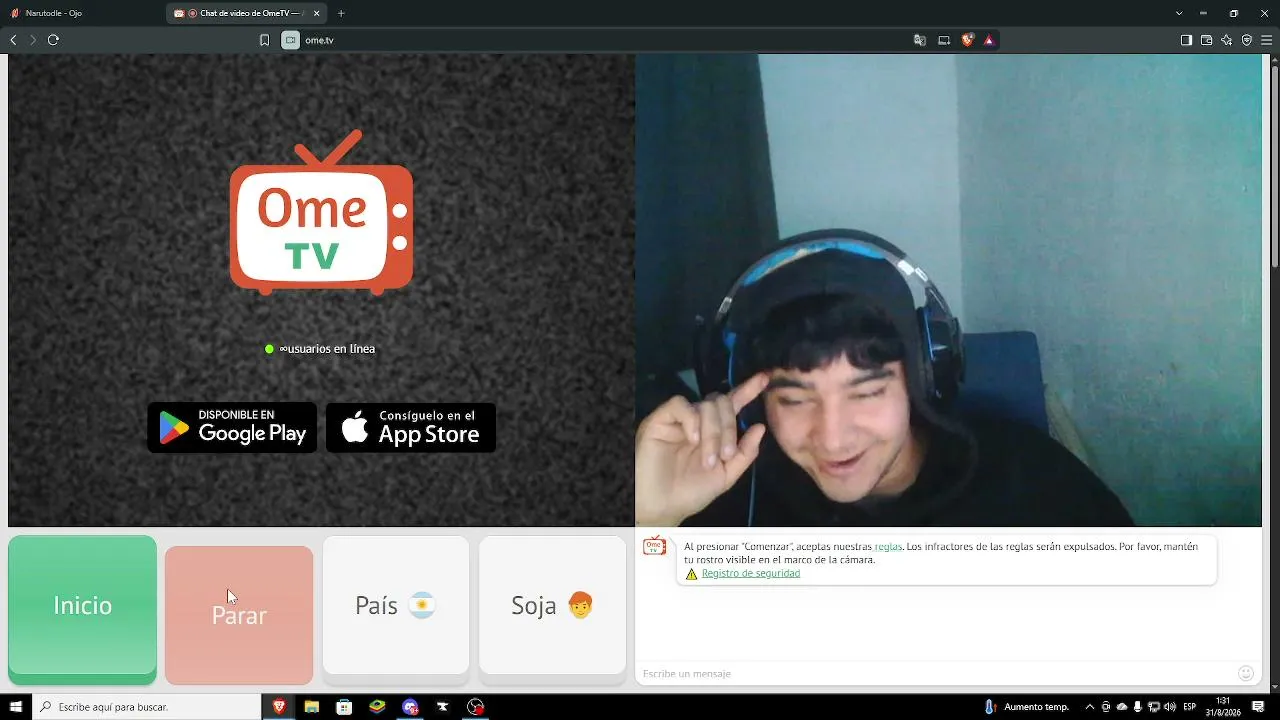Open the page translate icon

(x=920, y=40)
